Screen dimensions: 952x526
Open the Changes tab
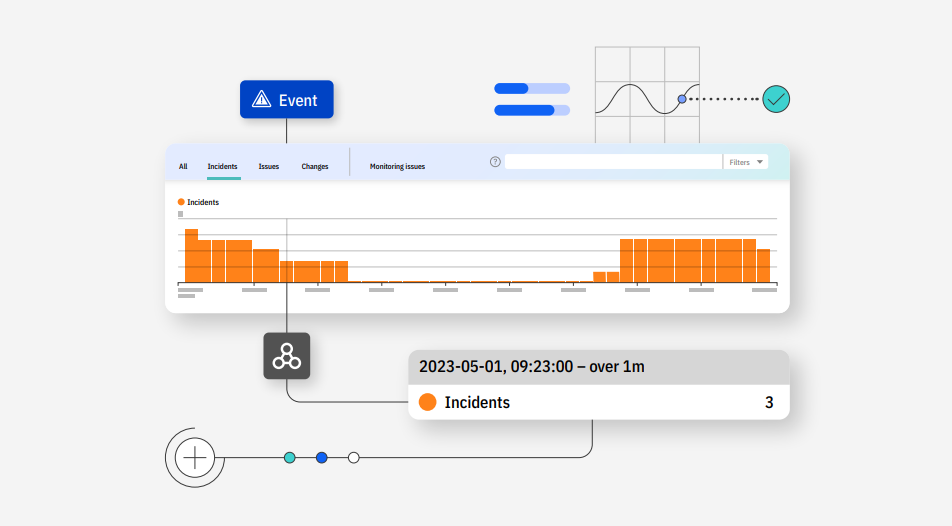click(315, 167)
